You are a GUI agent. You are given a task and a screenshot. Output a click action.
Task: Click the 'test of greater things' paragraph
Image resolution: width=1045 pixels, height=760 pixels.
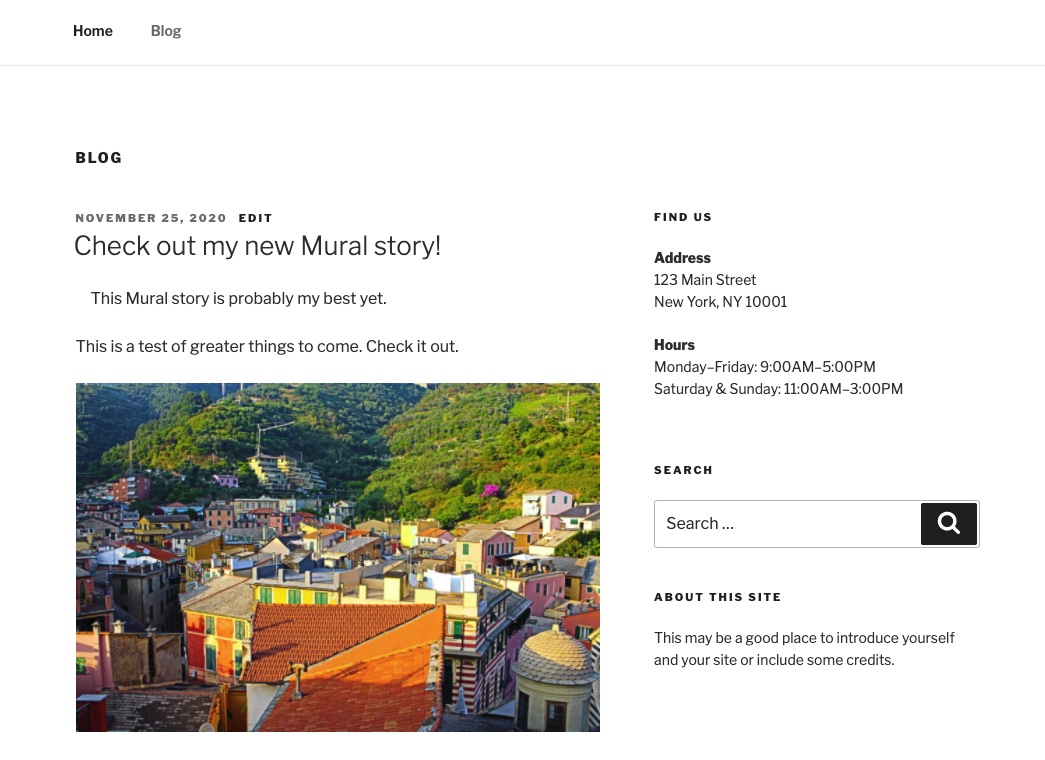(267, 347)
